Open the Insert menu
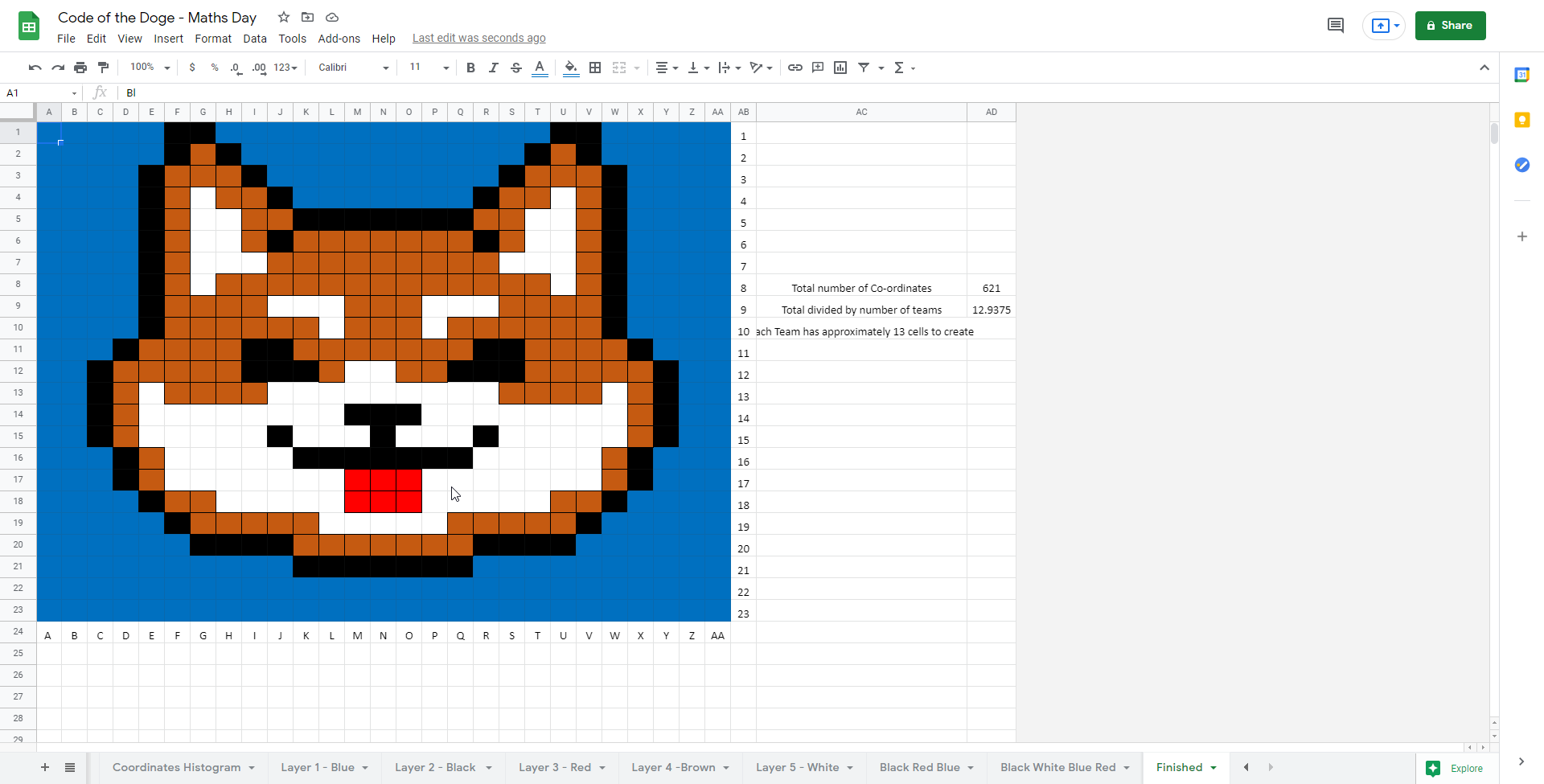Screen dimensions: 1544x784 tap(168, 39)
